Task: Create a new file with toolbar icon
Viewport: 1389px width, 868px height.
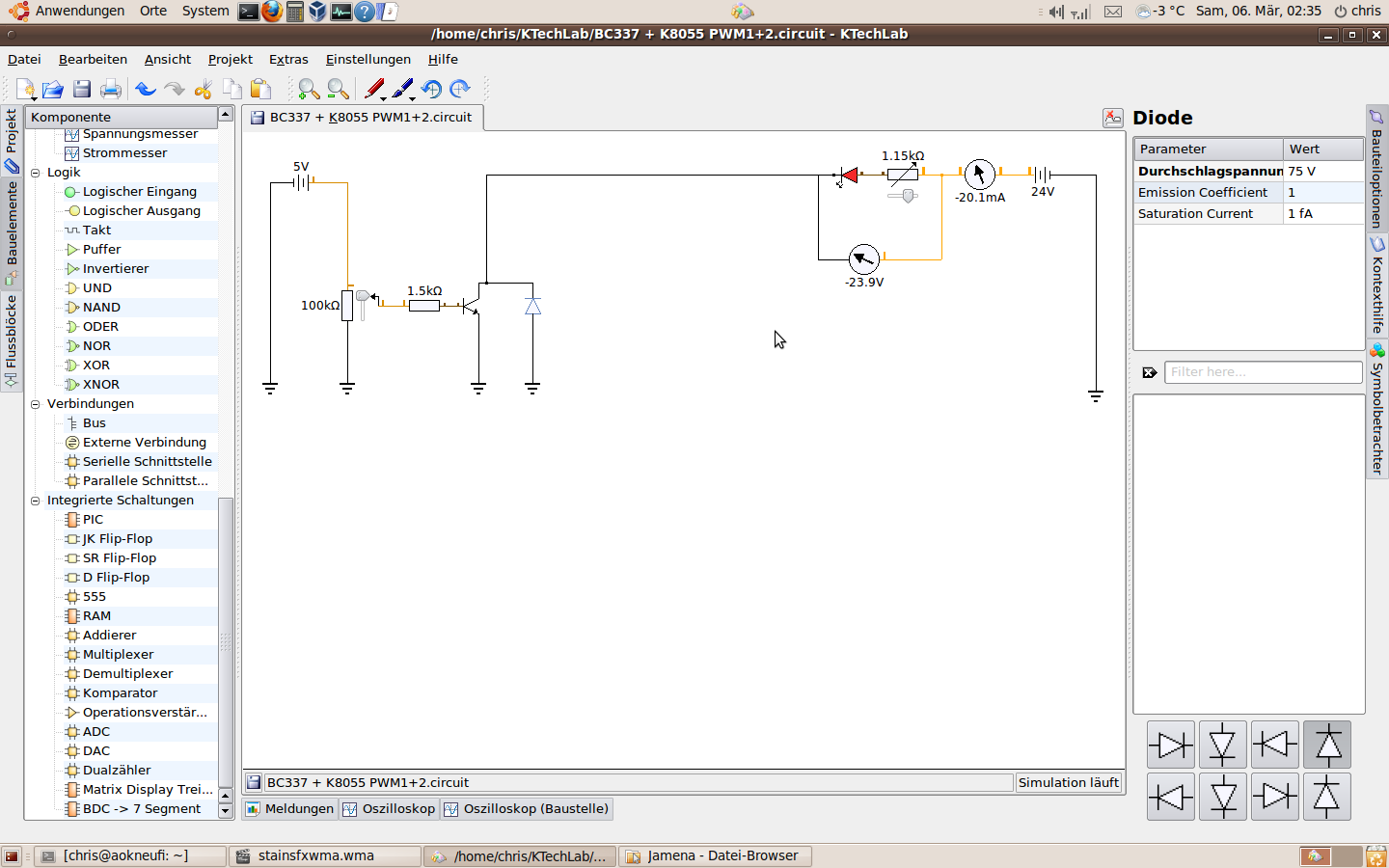Action: (x=25, y=90)
